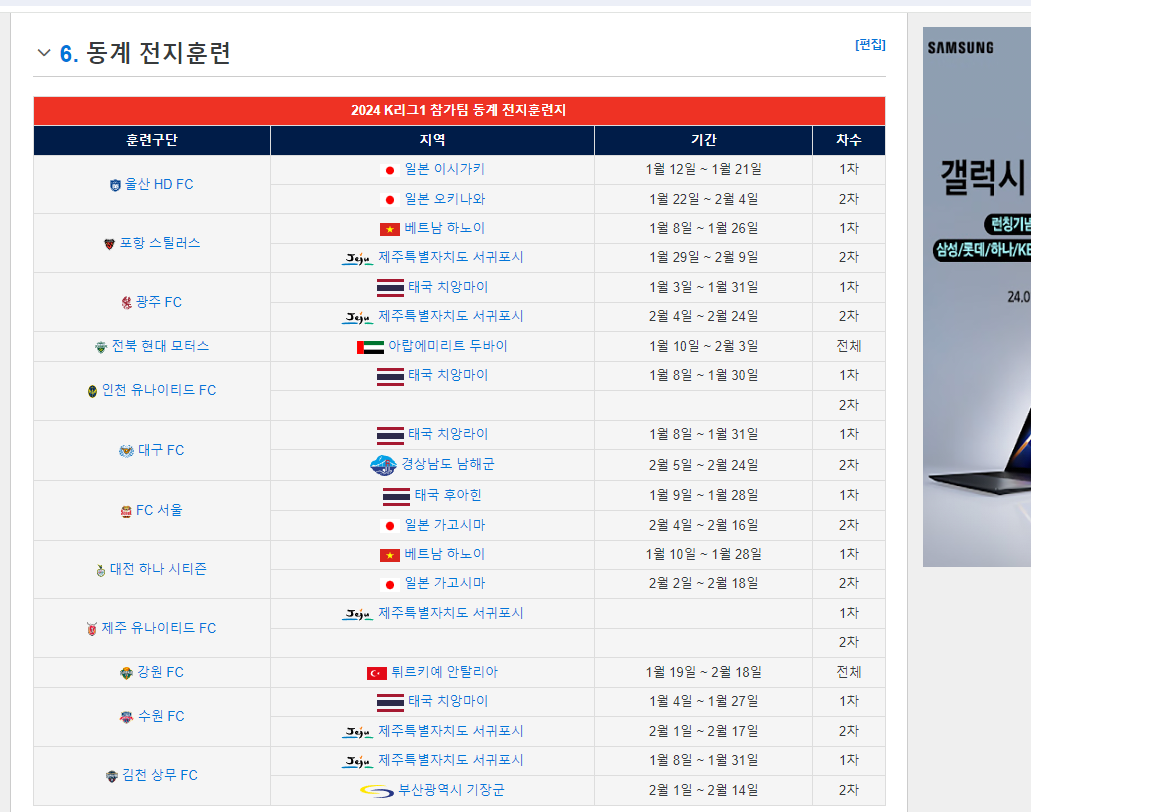The image size is (1152, 812).
Task: Select the date cell 1월 19일 ~ 2월 18일
Action: (x=703, y=672)
